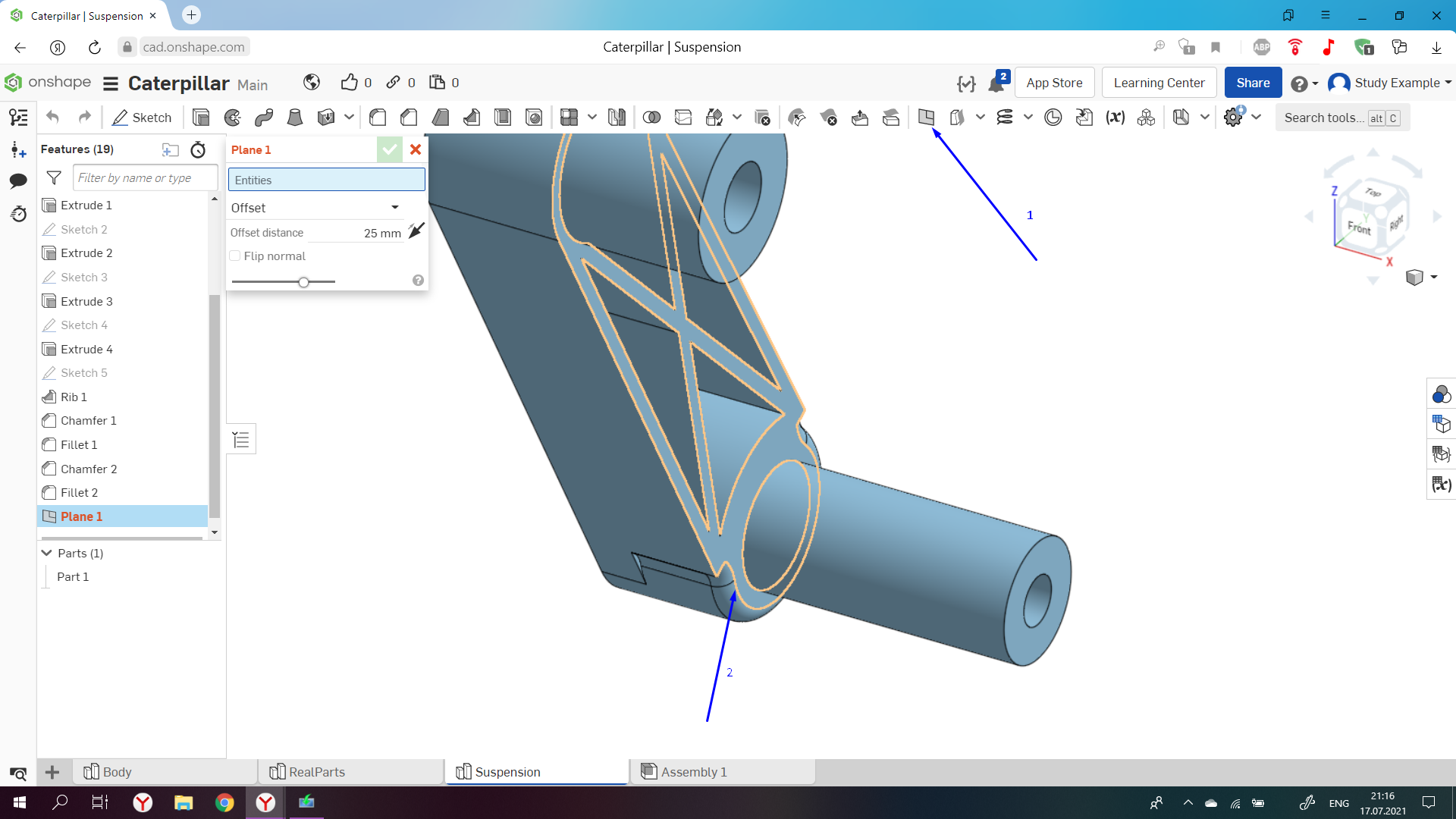Select the Fillet tool in the toolbar
This screenshot has height=819, width=1456.
[x=378, y=118]
